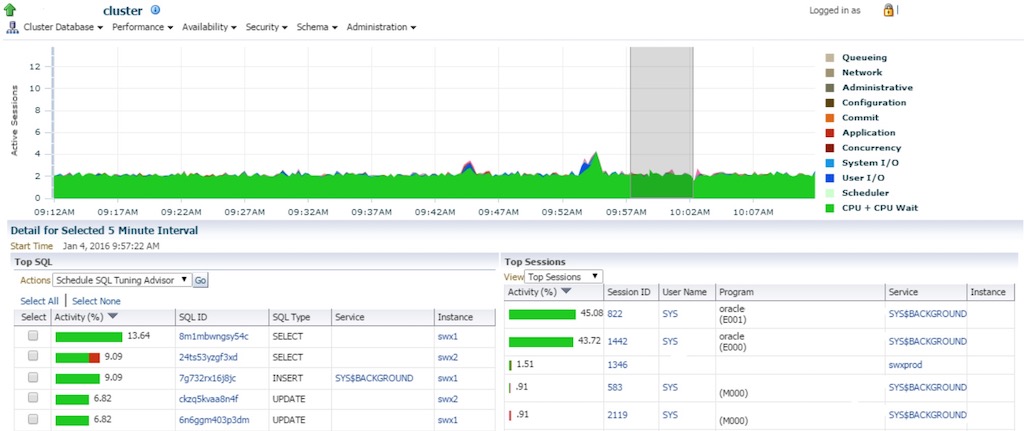Open the Schedule SQL Tuning Advisor dropdown
The image size is (1024, 431).
(121, 281)
